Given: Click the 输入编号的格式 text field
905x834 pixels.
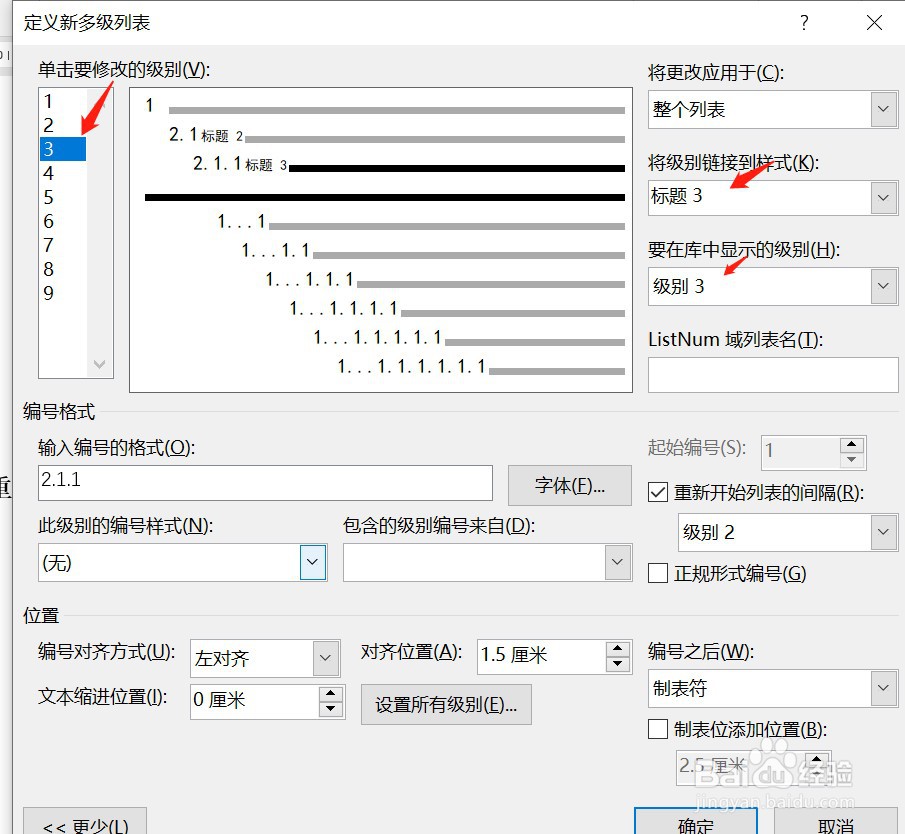Looking at the screenshot, I should point(265,483).
